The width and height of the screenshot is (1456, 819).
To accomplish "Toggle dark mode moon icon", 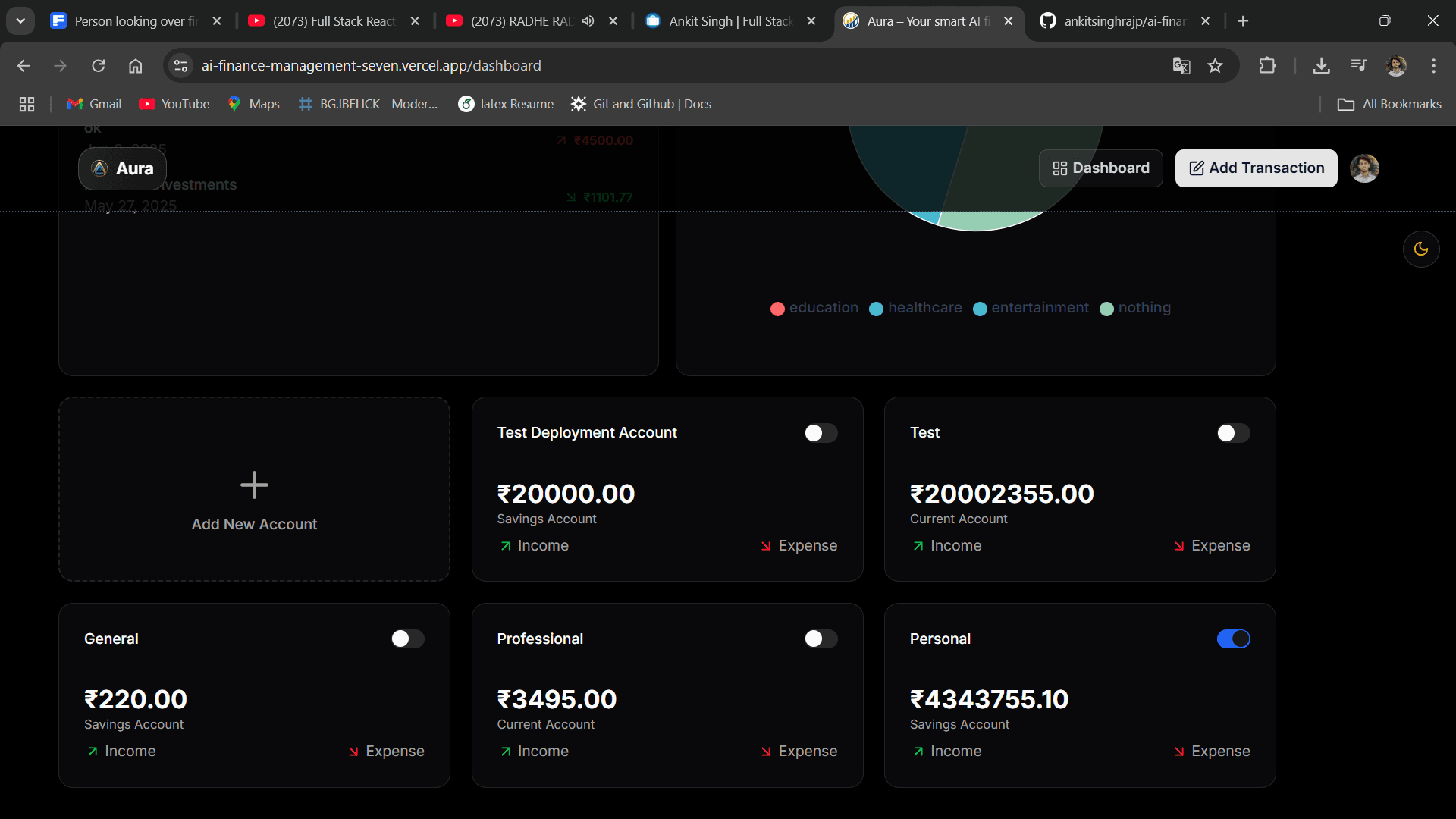I will point(1421,249).
